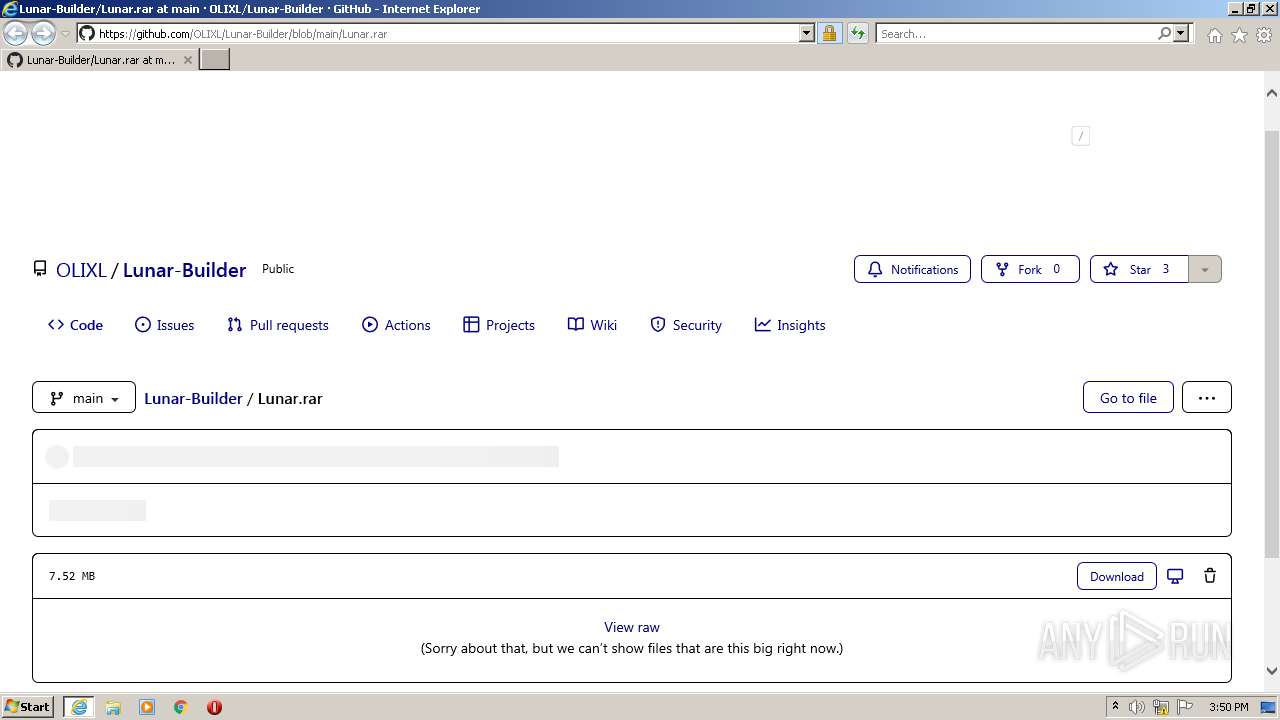This screenshot has height=720, width=1280.
Task: Click the 7.52 MB file size text
Action: [72, 576]
